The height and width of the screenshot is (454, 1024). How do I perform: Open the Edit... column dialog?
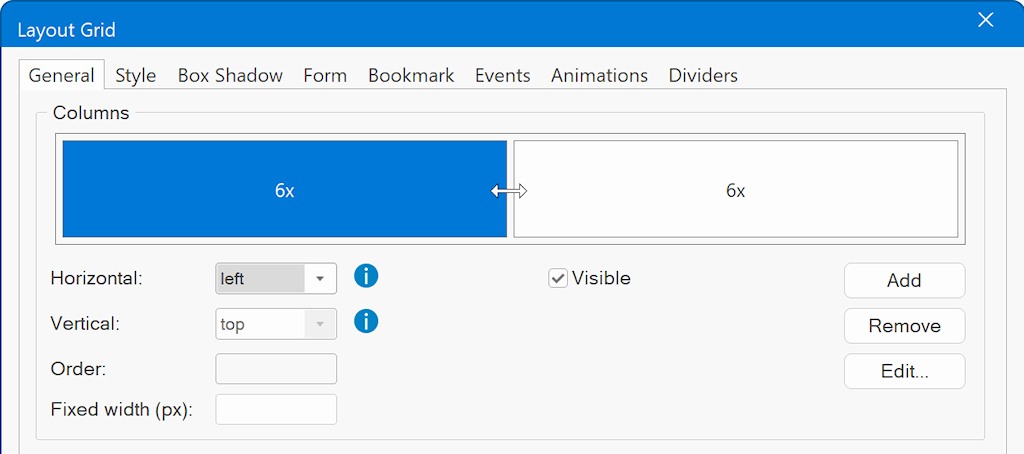904,371
